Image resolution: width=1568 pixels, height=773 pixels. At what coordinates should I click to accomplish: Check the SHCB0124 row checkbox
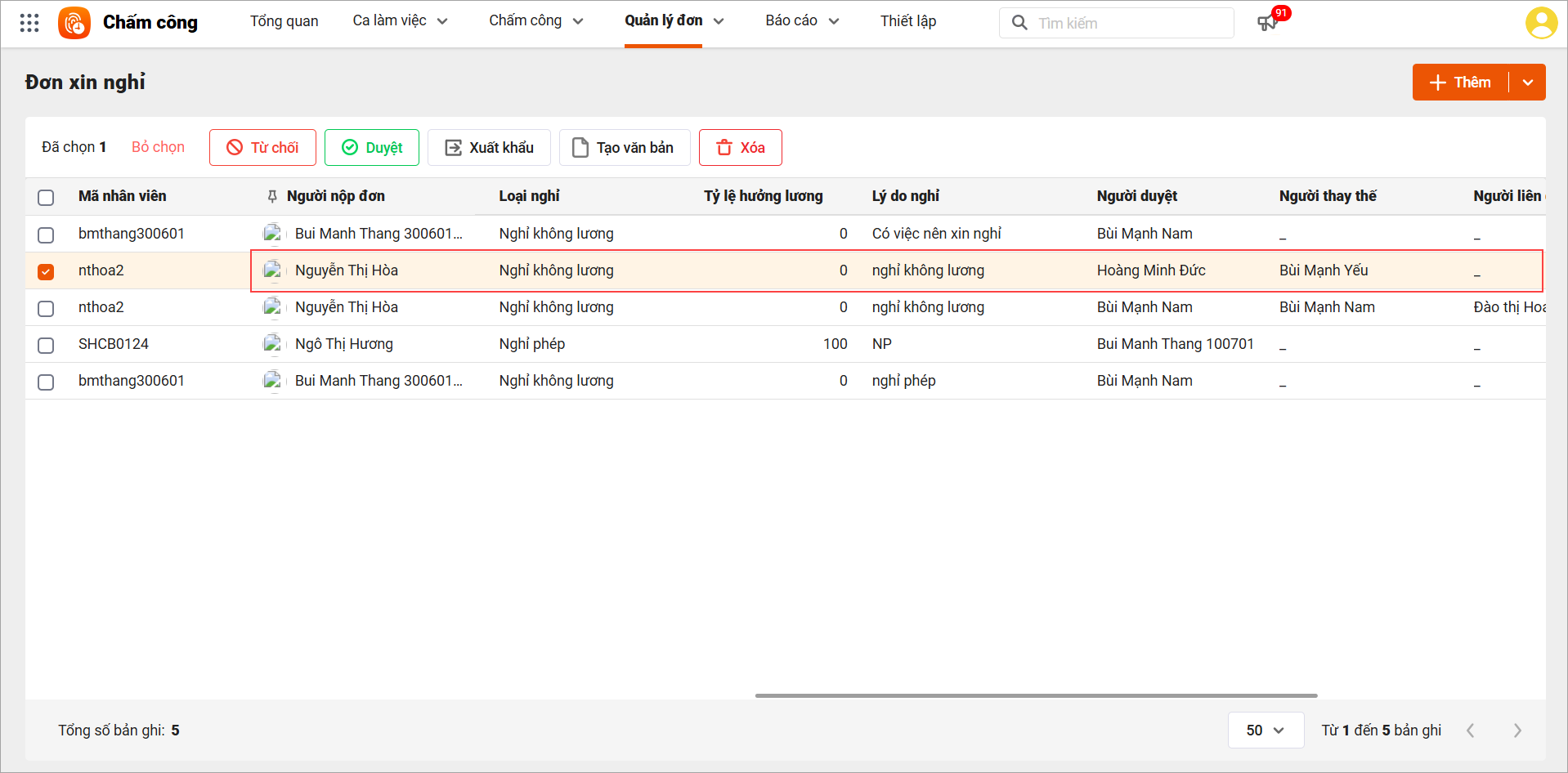(46, 345)
